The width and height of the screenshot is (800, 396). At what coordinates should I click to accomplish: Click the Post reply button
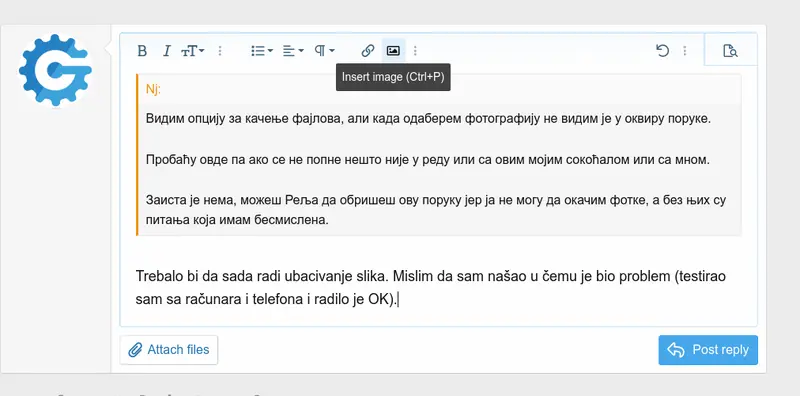(708, 350)
